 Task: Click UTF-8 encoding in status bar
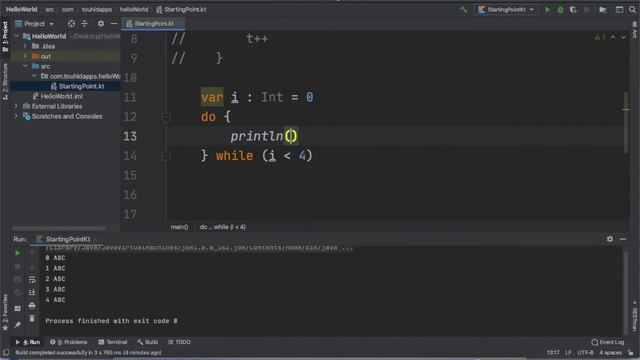tap(585, 353)
